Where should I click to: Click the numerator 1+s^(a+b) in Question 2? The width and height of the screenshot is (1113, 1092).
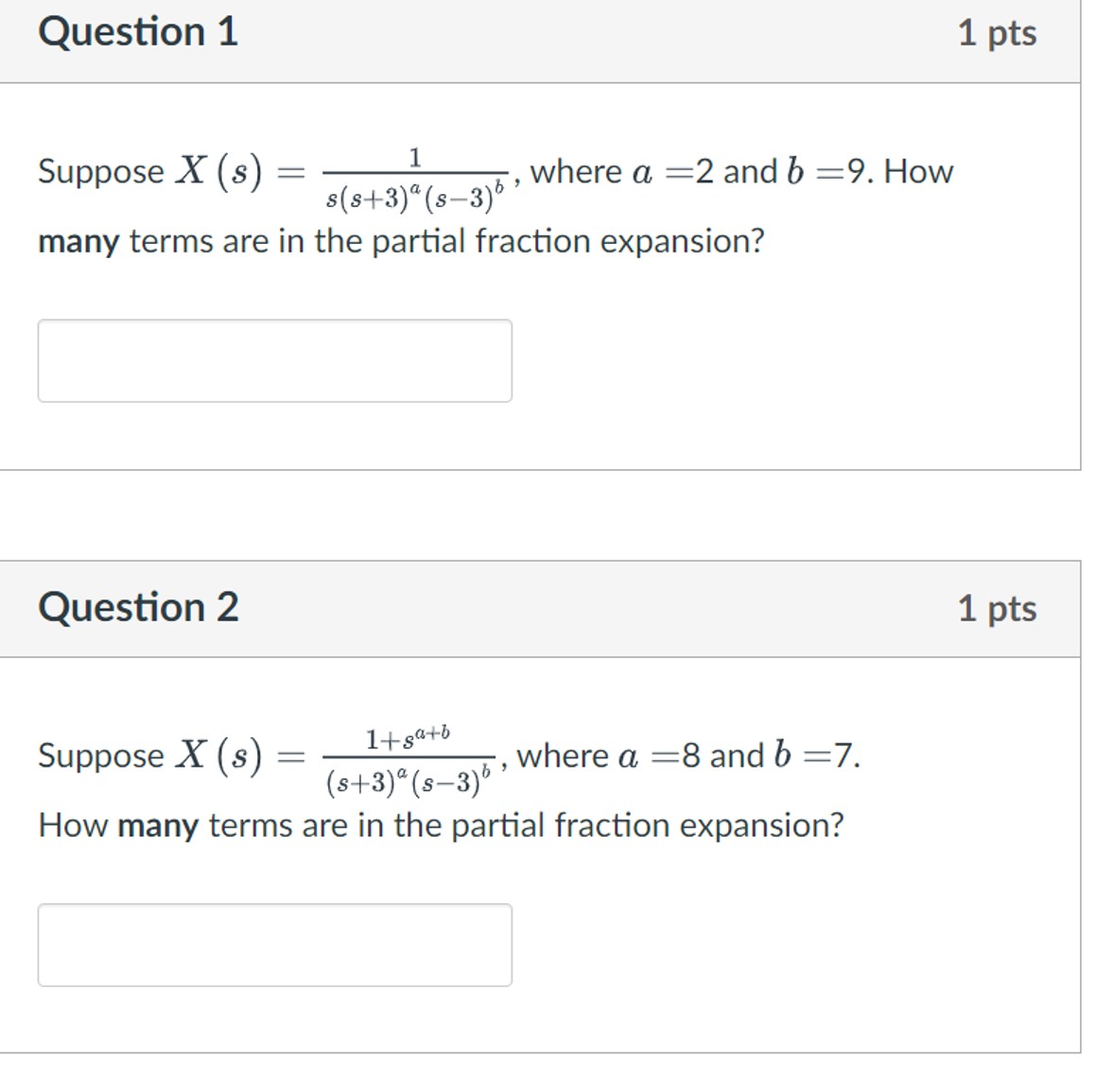(407, 736)
